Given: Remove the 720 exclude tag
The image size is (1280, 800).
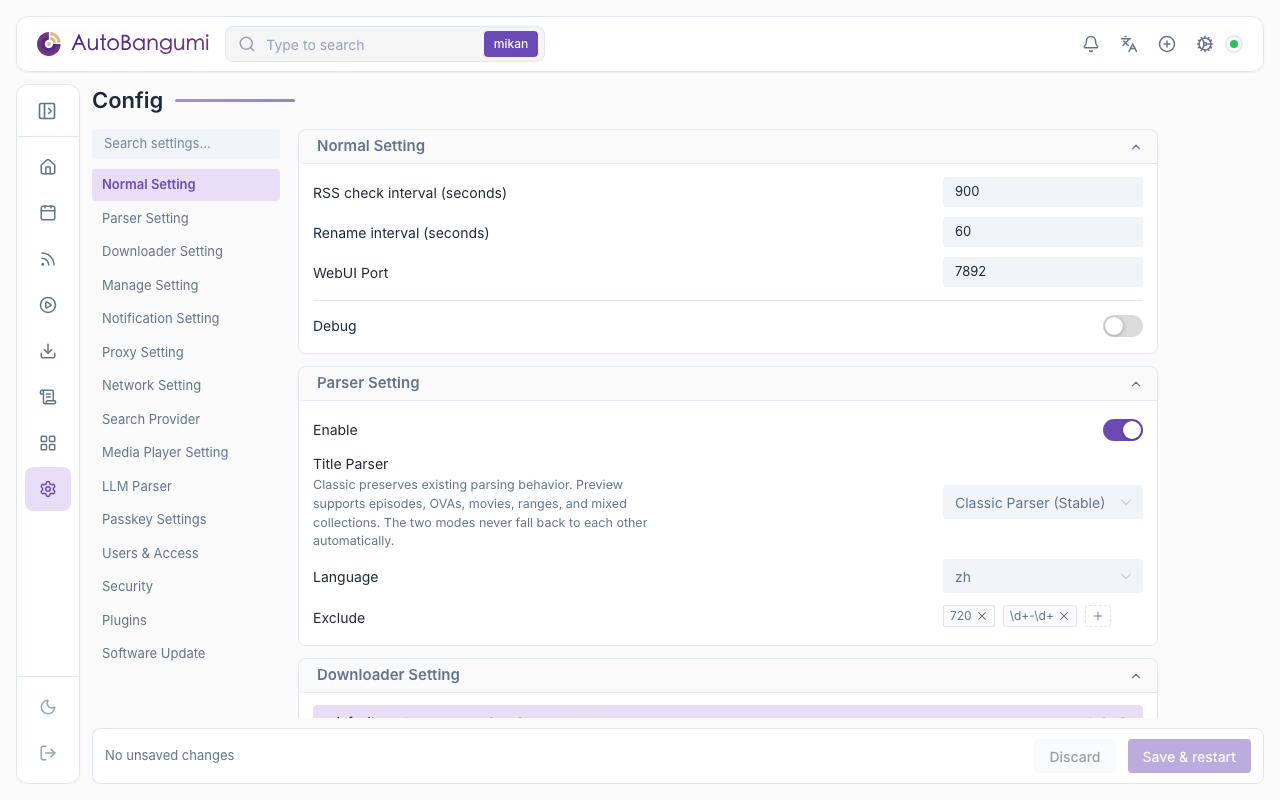Looking at the screenshot, I should click(982, 616).
